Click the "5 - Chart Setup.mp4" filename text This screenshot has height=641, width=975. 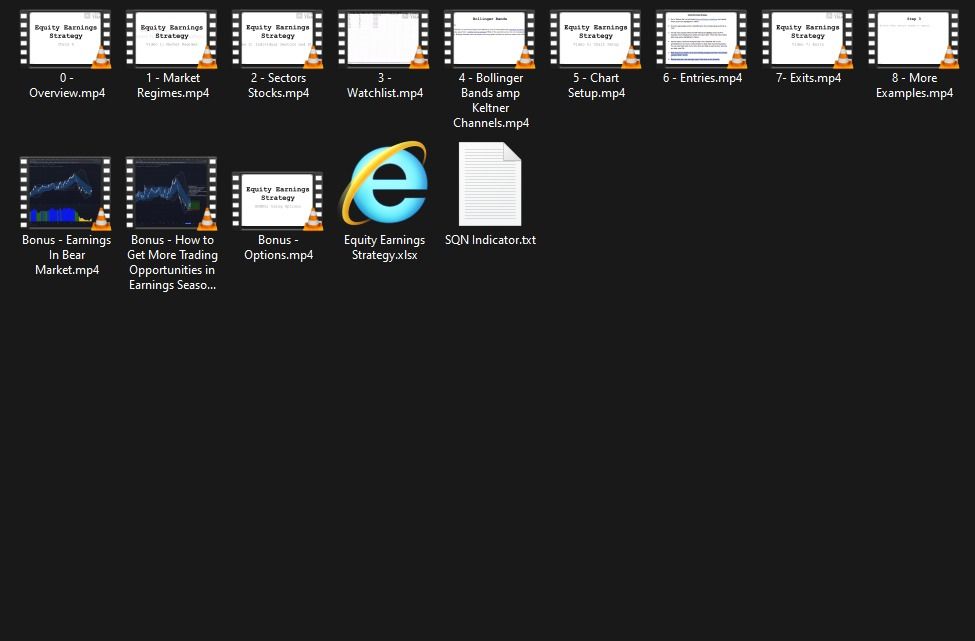[x=596, y=86]
